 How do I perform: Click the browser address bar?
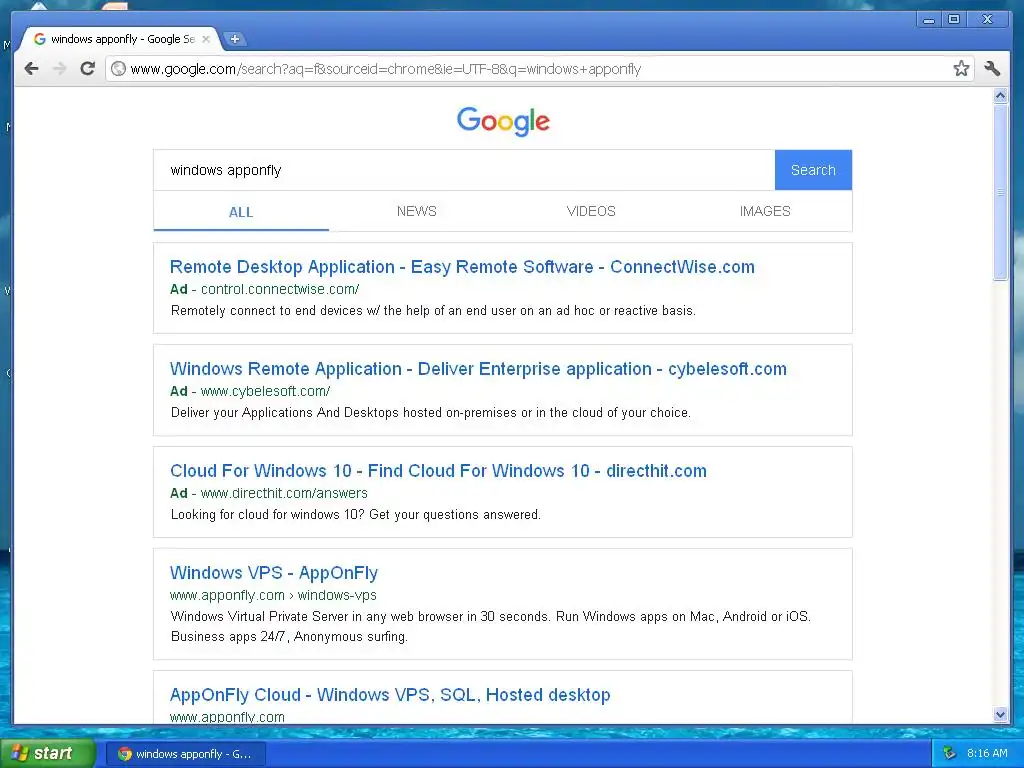click(539, 69)
